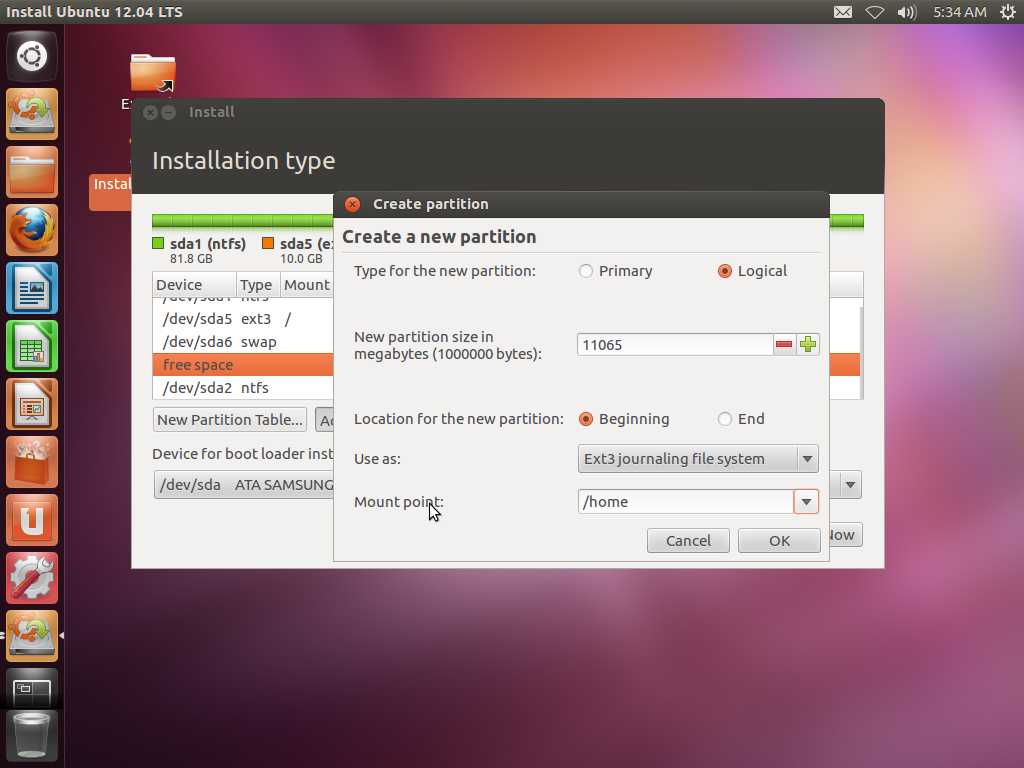Open the sound volume indicator
This screenshot has height=768, width=1024.
coord(906,12)
